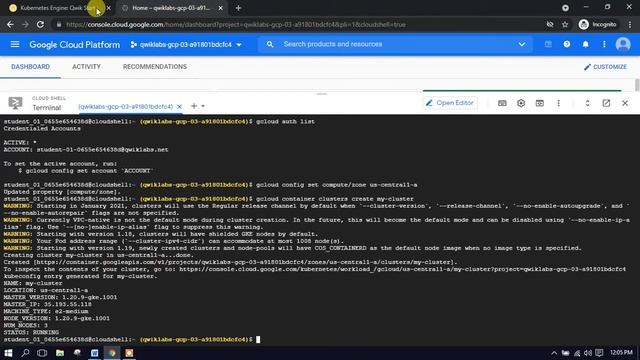This screenshot has height=360, width=640.
Task: Open the header three-dot settings menu
Action: pos(604,44)
